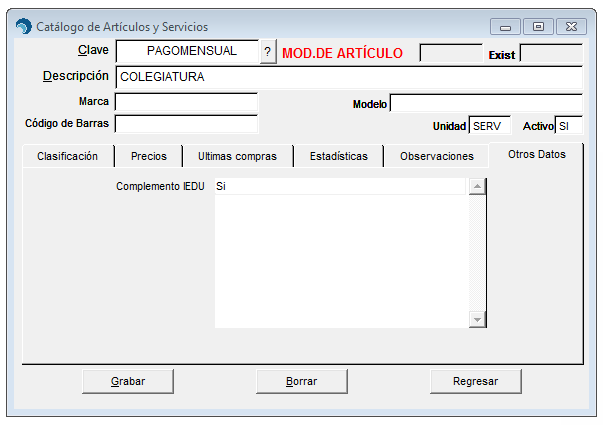Switch to the Precios tab

pyautogui.click(x=149, y=157)
